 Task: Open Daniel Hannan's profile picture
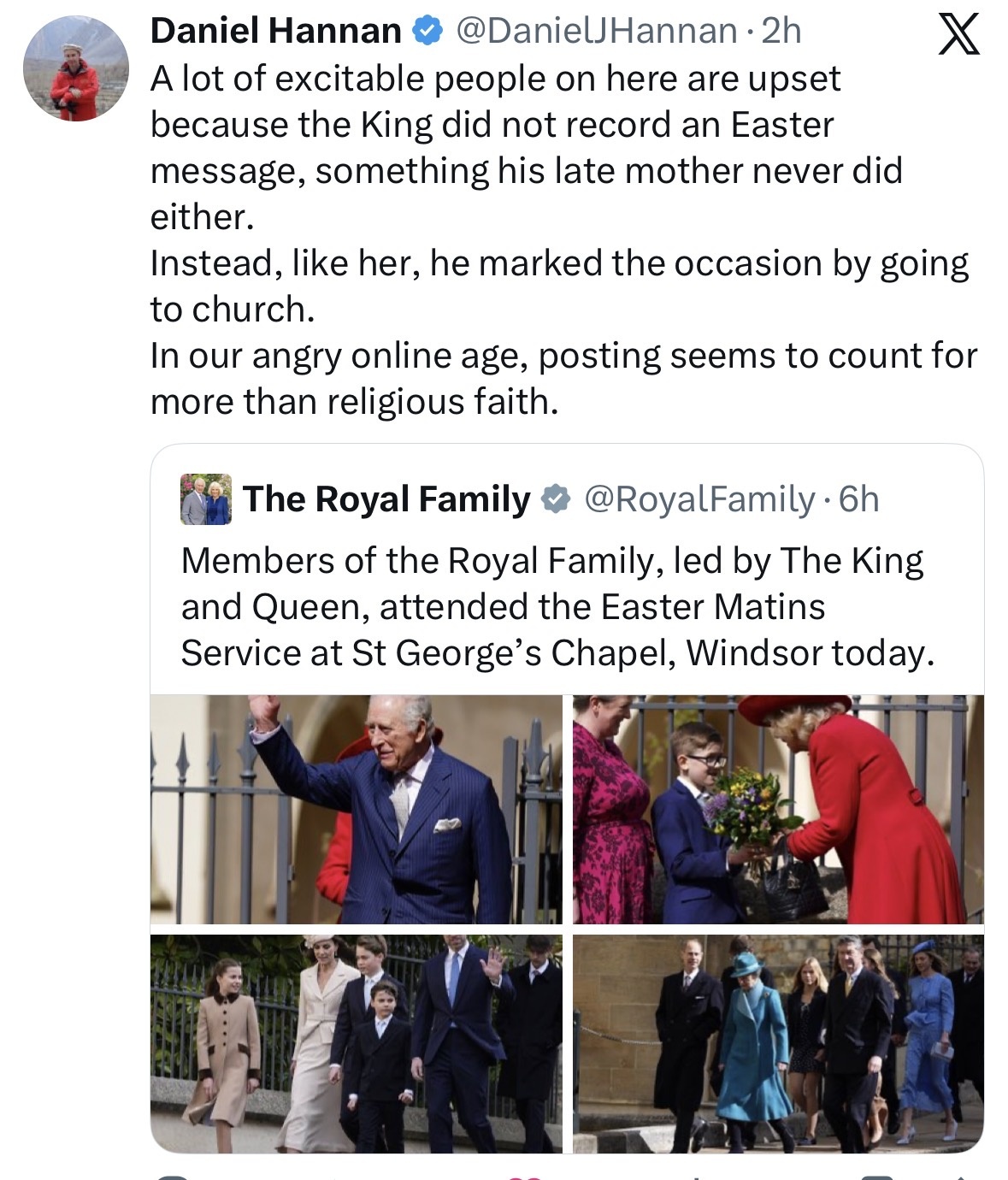(75, 68)
